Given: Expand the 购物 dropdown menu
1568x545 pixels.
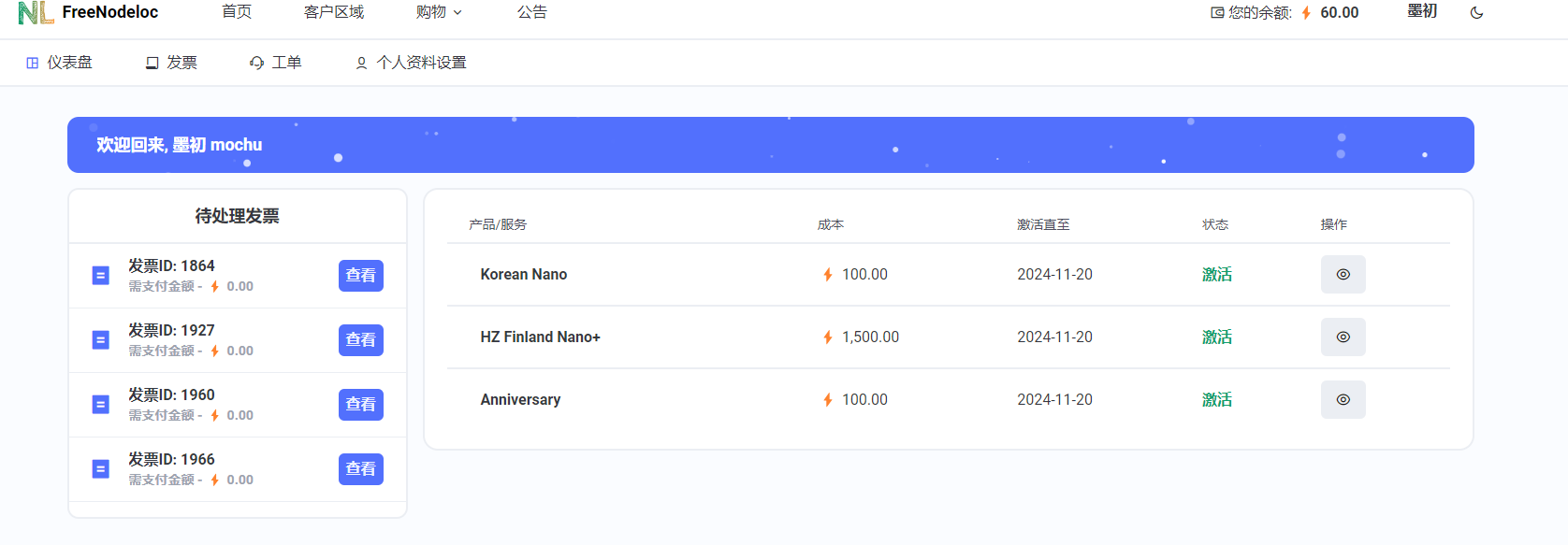Looking at the screenshot, I should pos(439,12).
